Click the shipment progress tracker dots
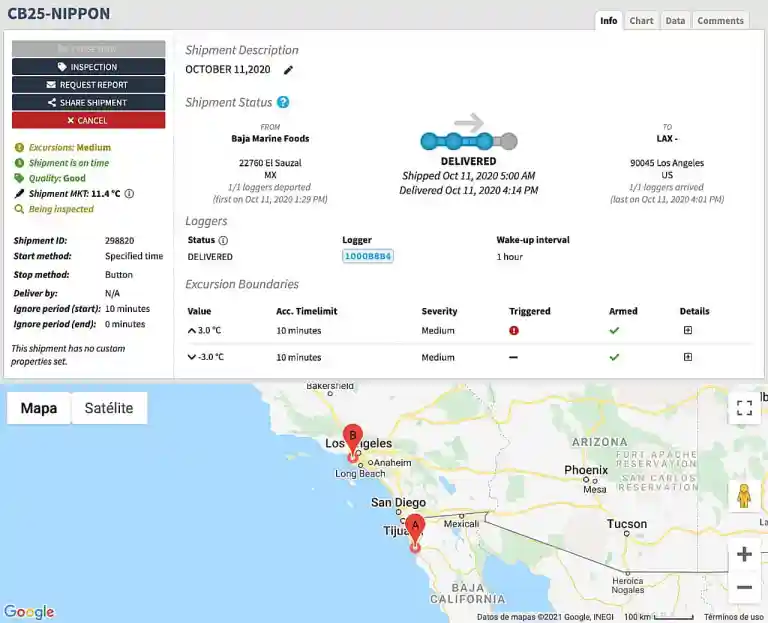The width and height of the screenshot is (768, 623). point(469,141)
